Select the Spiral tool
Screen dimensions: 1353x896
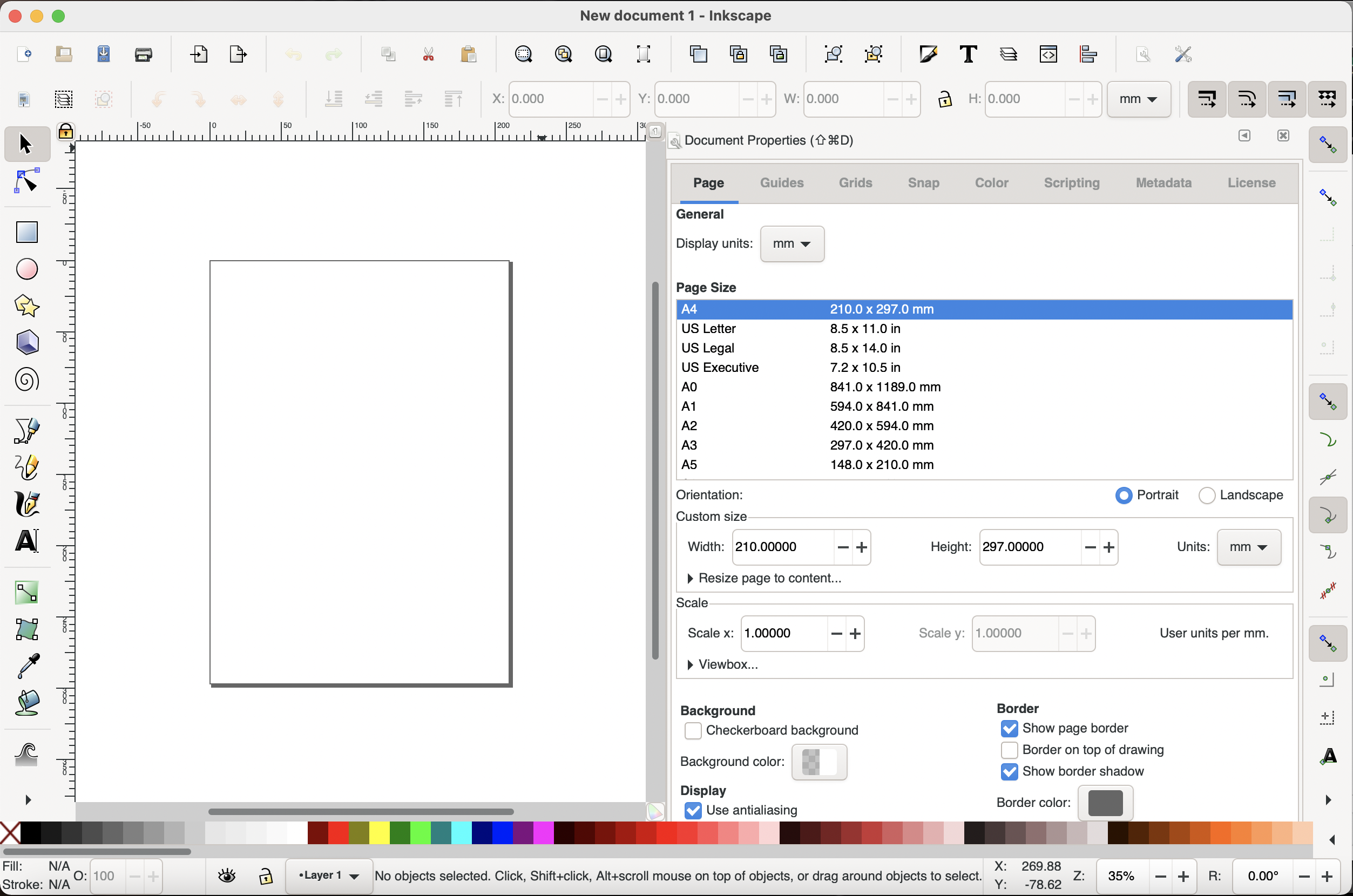pos(27,379)
